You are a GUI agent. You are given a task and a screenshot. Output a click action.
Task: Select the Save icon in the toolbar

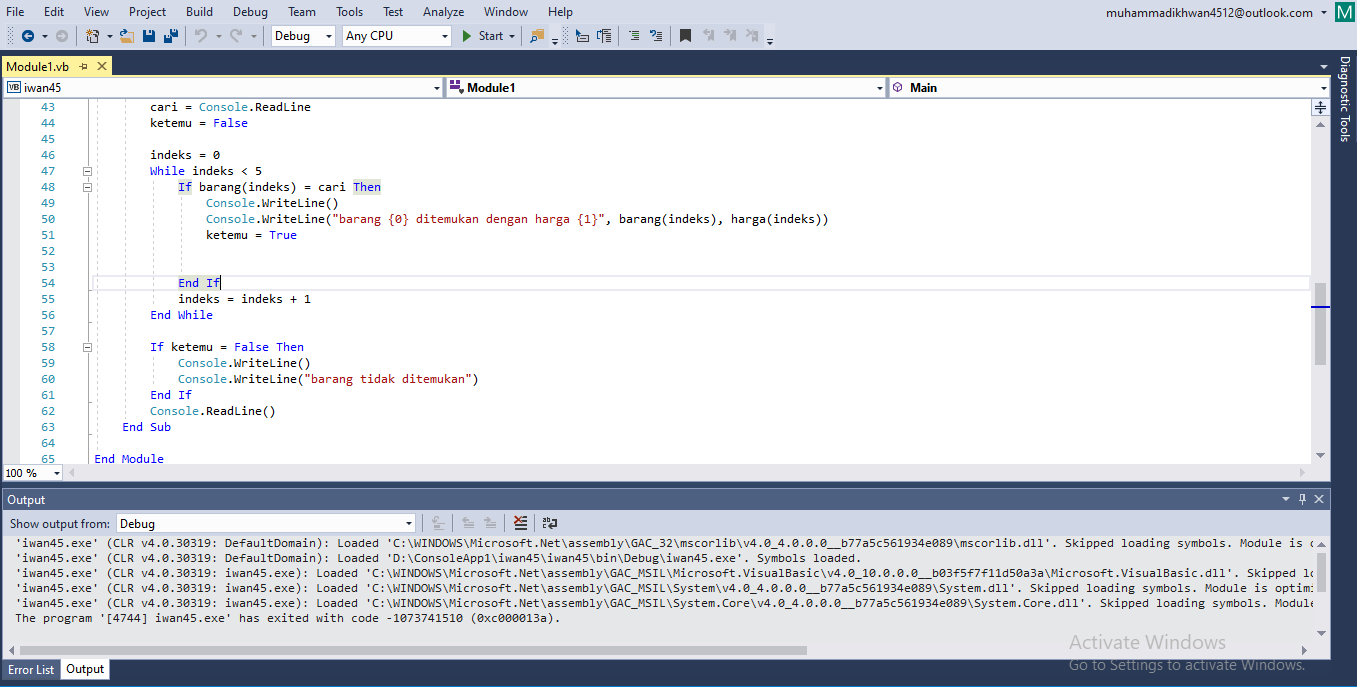148,35
